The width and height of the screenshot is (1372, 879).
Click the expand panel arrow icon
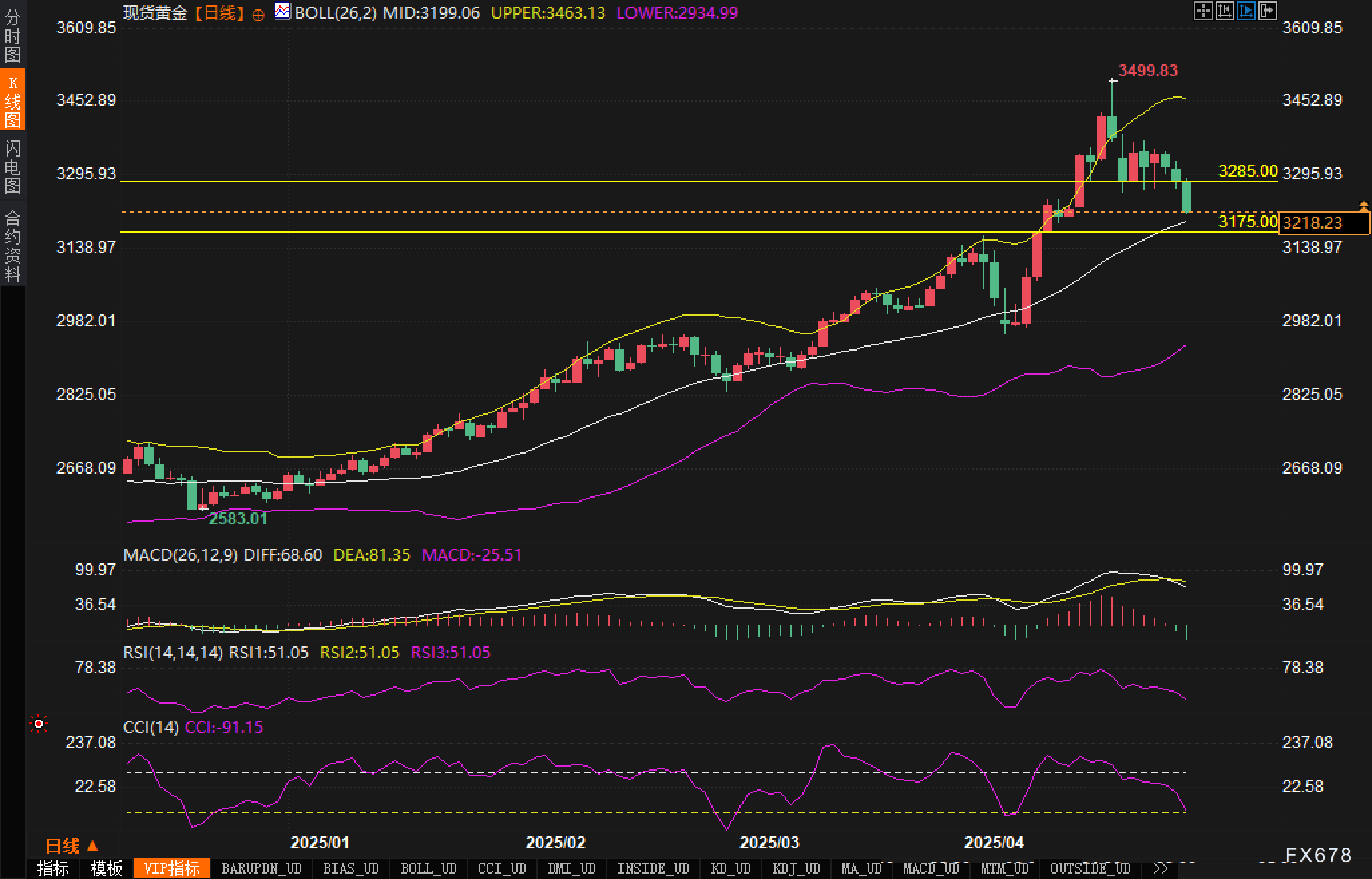click(1267, 11)
